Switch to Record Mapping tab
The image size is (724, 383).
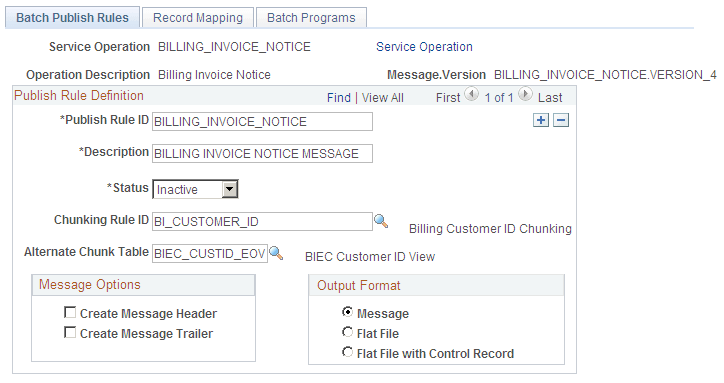(198, 18)
